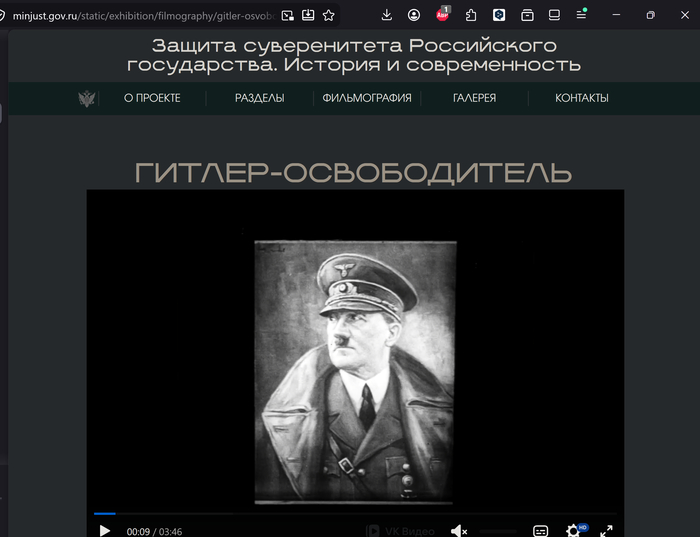Click the blue hexagon extension icon
The width and height of the screenshot is (700, 537).
click(499, 15)
